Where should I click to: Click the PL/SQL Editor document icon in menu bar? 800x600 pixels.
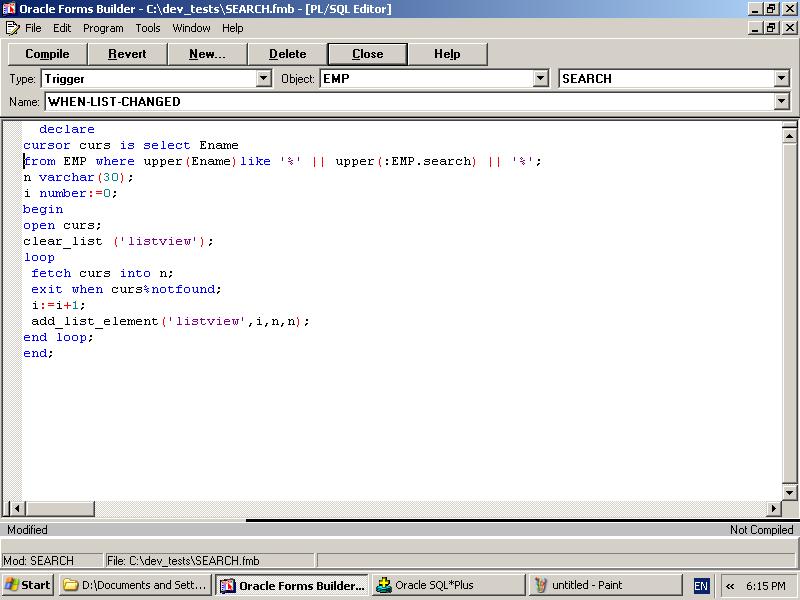12,28
